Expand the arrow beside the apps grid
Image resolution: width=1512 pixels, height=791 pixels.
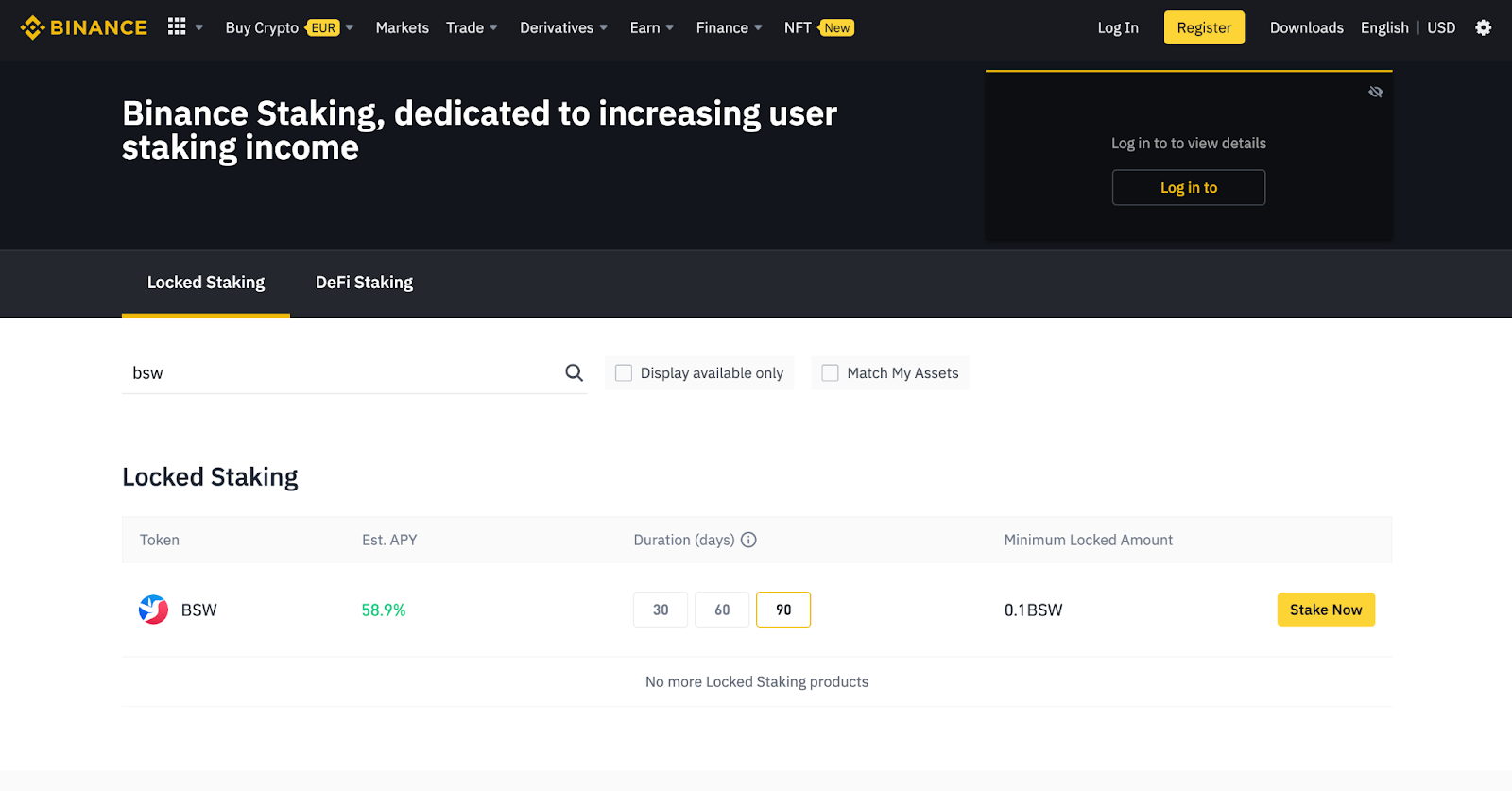199,27
